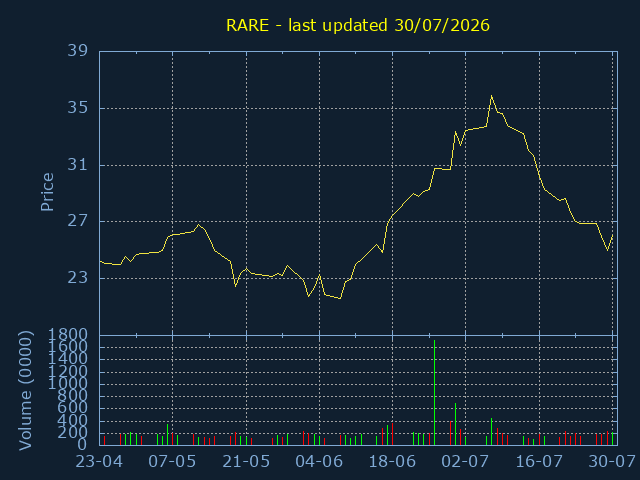This screenshot has width=640, height=480.
Task: Select the 23 price axis label
Action: [x=77, y=278]
